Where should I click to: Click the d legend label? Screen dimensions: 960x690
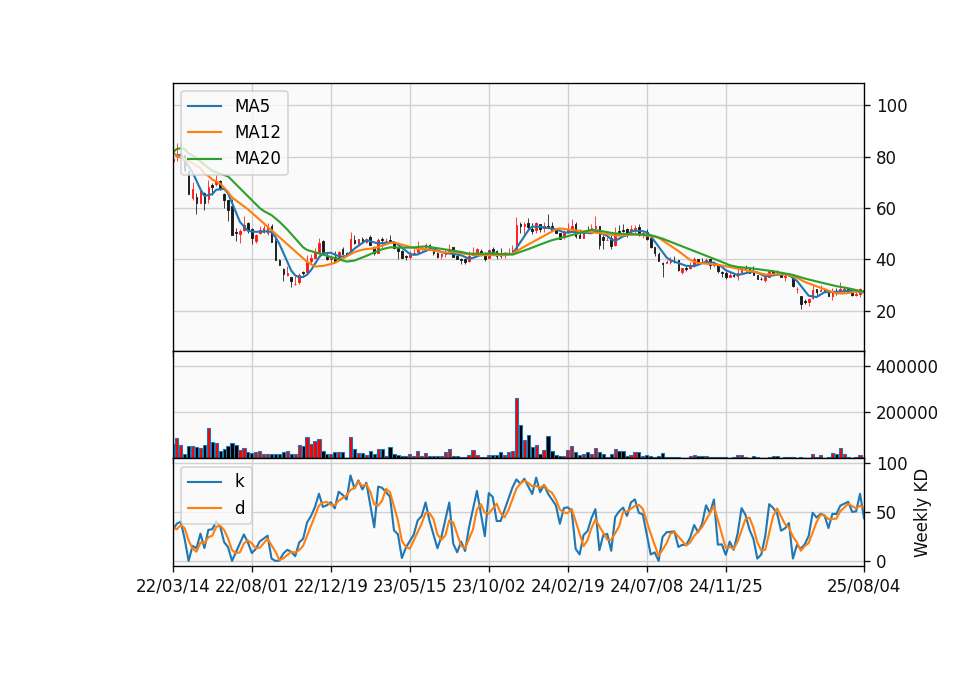[x=240, y=508]
